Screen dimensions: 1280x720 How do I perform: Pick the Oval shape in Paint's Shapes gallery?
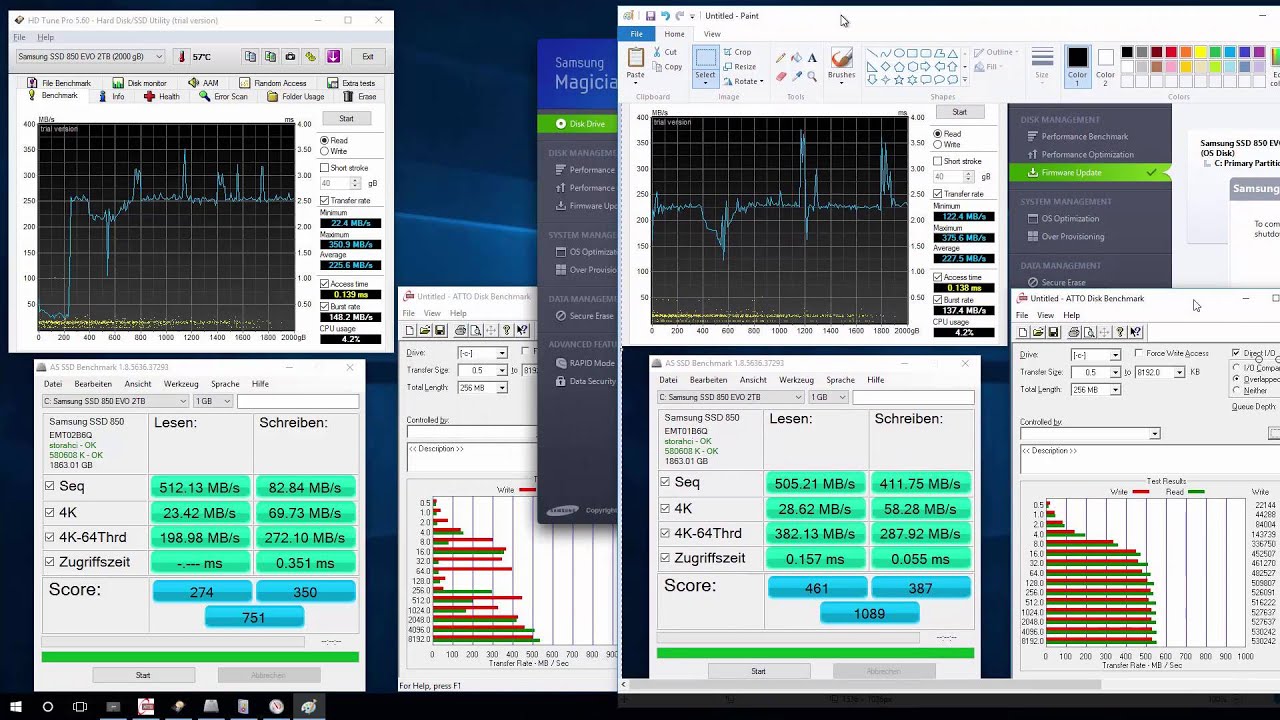coord(898,54)
